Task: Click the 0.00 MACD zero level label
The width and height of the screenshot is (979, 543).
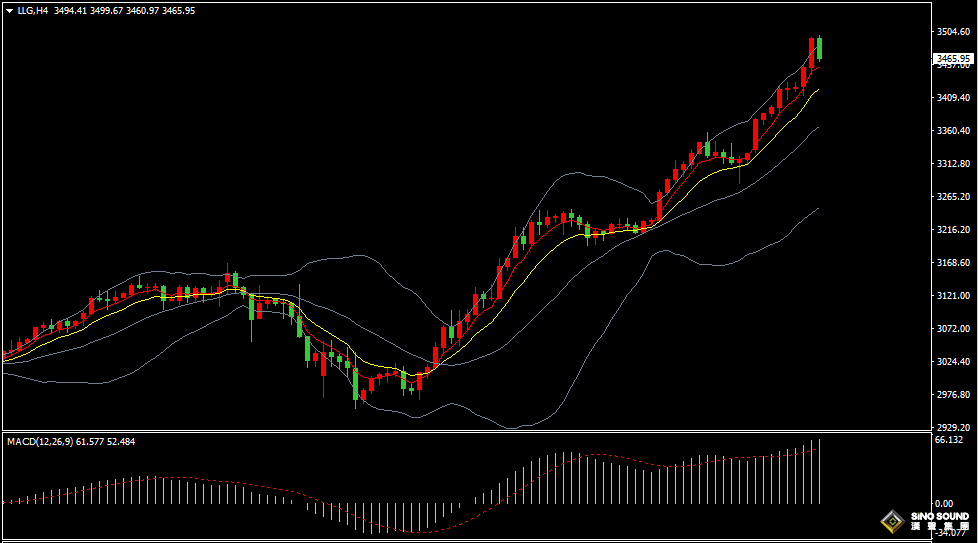Action: (x=944, y=503)
